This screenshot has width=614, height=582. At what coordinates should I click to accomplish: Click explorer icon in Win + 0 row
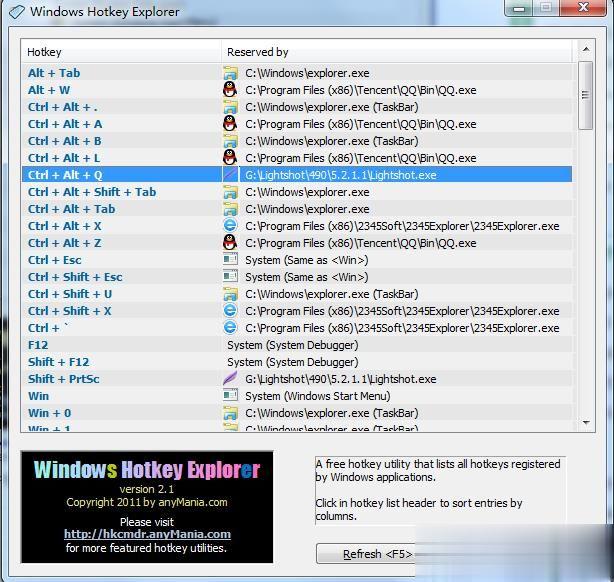click(230, 413)
